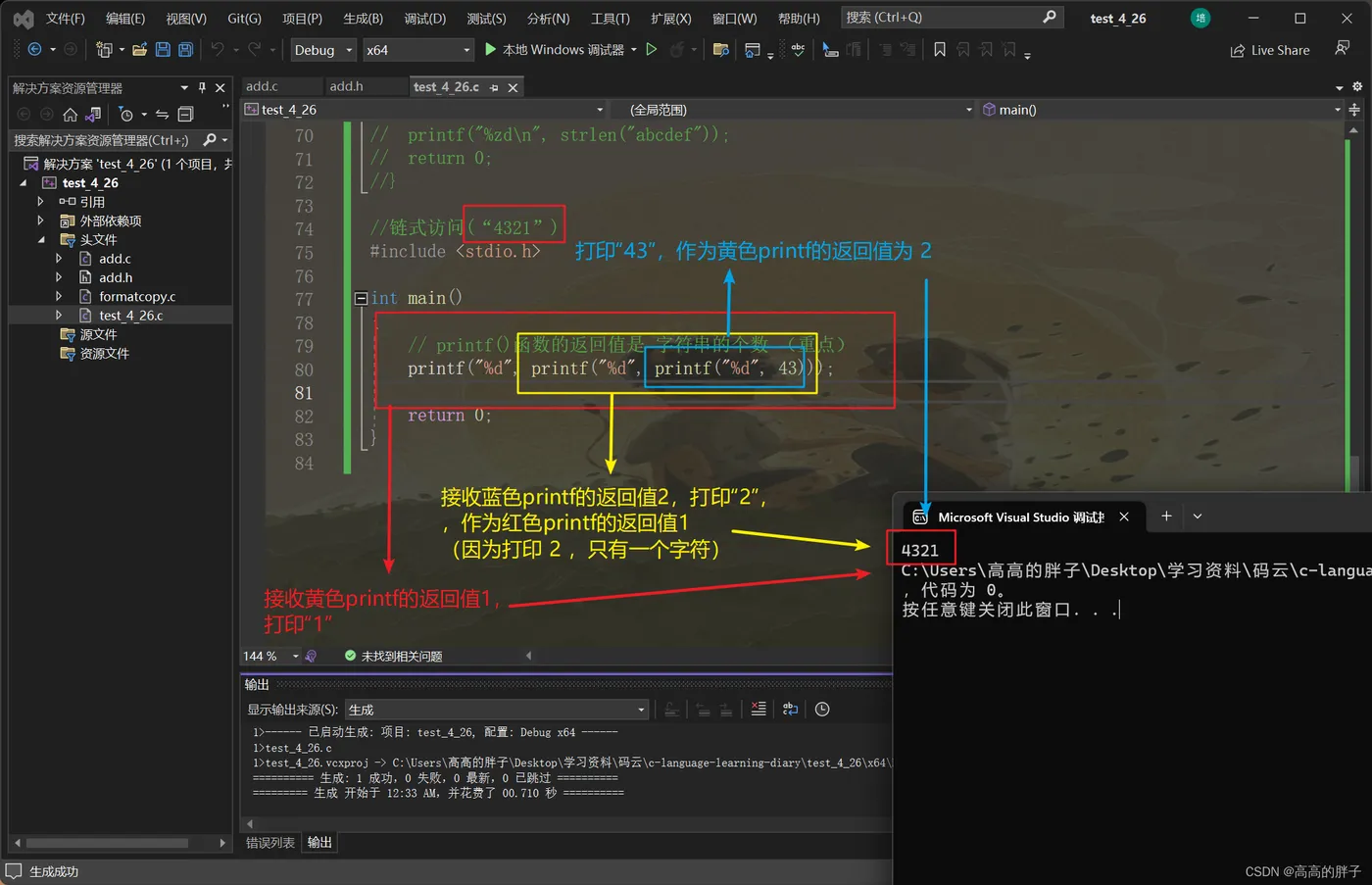1372x885 pixels.
Task: Open the 生成(B) menu
Action: (363, 19)
